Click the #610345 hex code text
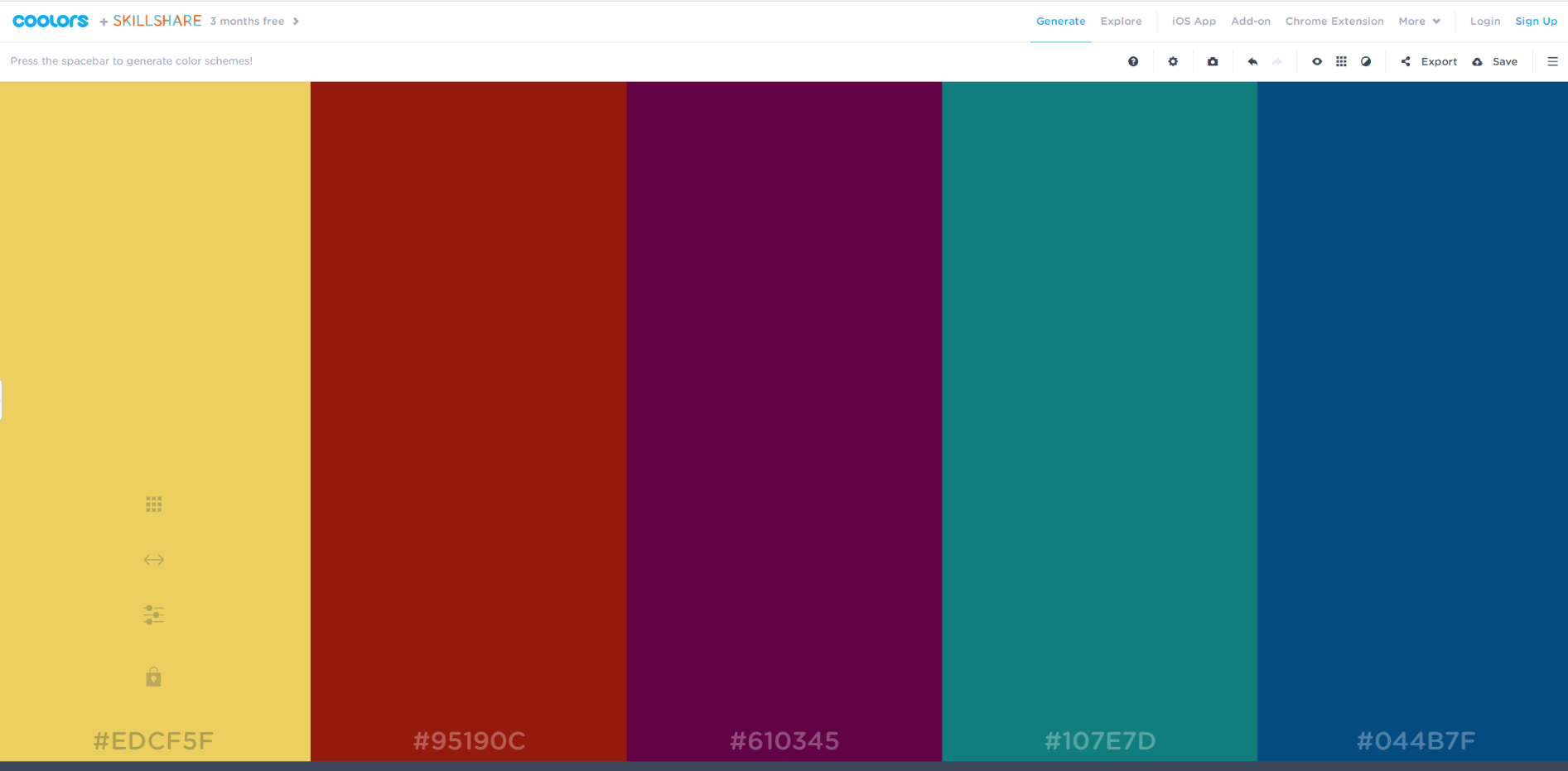 click(x=784, y=740)
